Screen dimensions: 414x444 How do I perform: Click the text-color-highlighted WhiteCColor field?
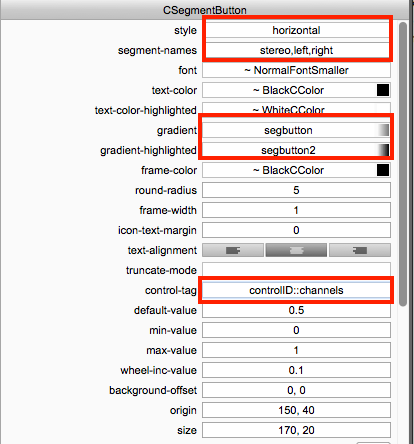click(x=296, y=109)
